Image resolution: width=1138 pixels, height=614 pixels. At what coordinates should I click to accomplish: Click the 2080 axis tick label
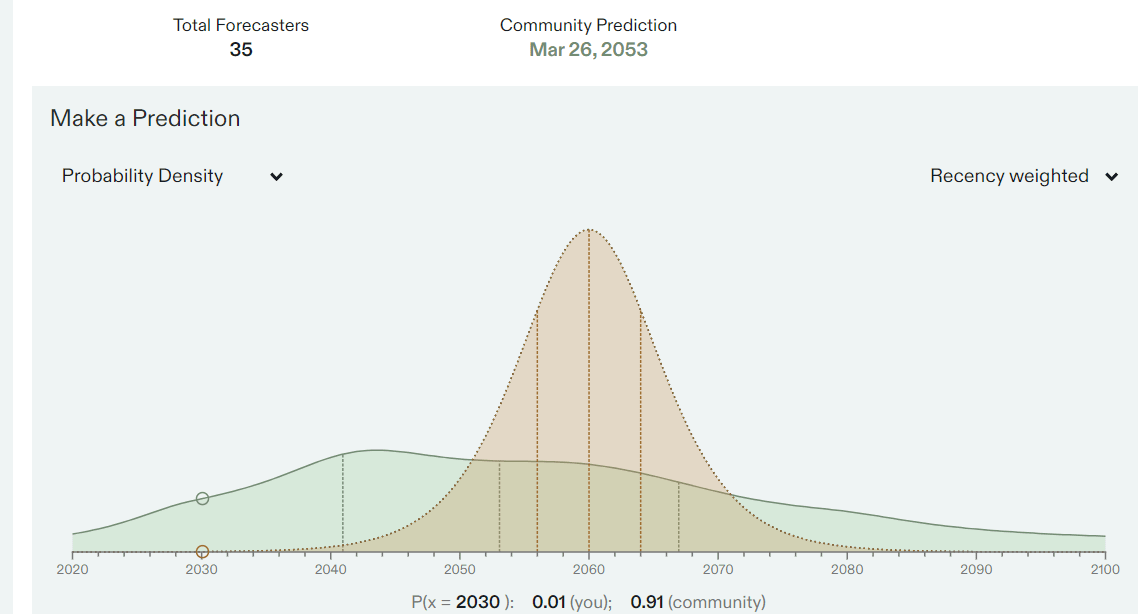coord(847,570)
